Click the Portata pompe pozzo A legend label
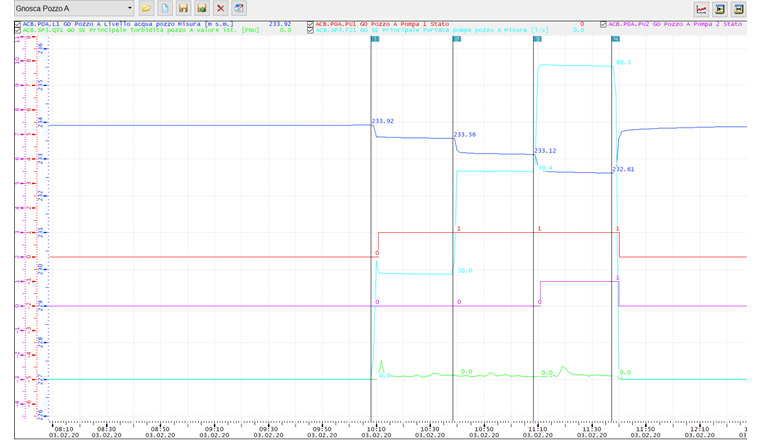Viewport: 760px width, 440px height. (x=432, y=30)
